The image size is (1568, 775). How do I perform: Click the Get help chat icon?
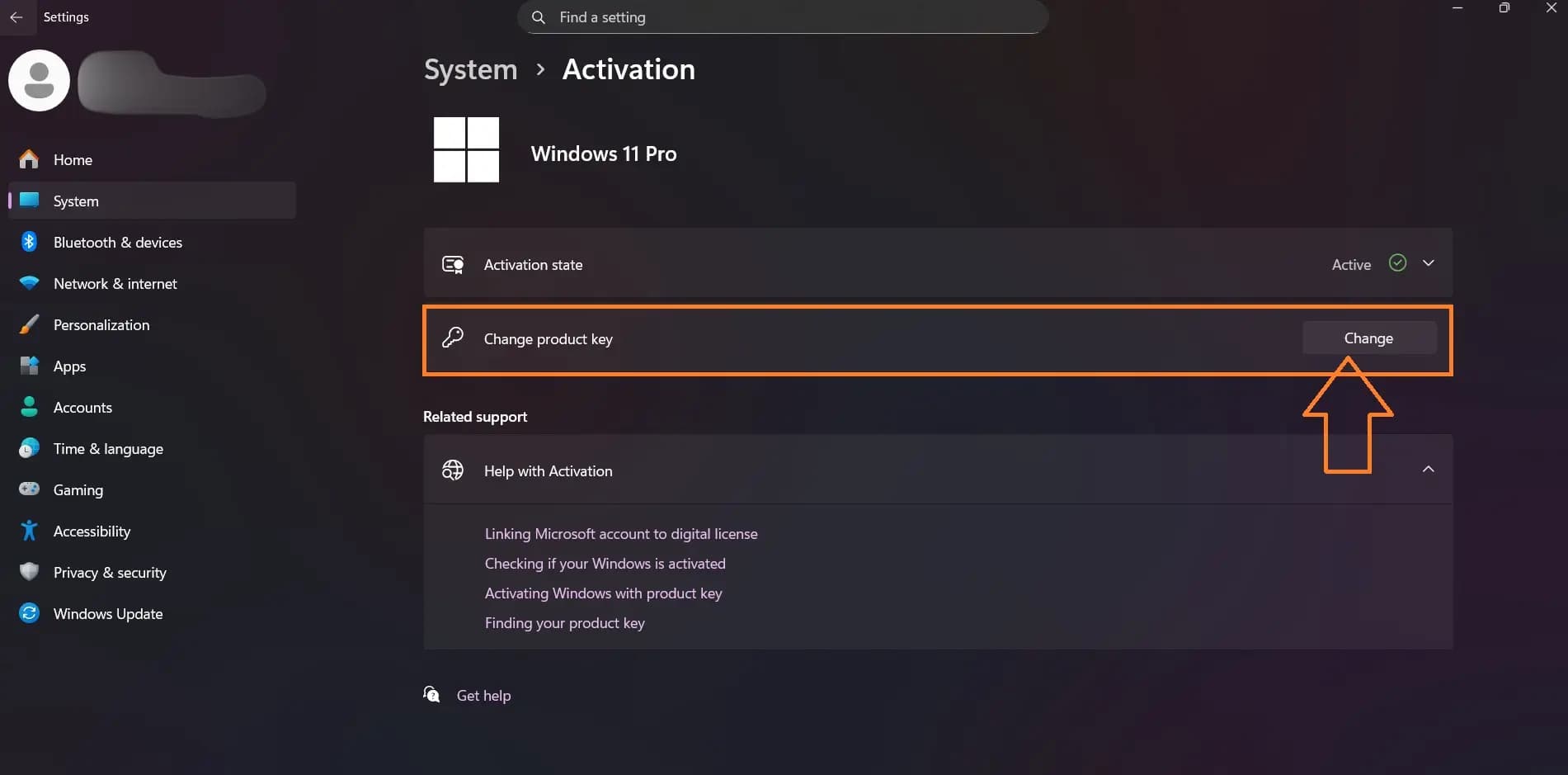[x=431, y=694]
